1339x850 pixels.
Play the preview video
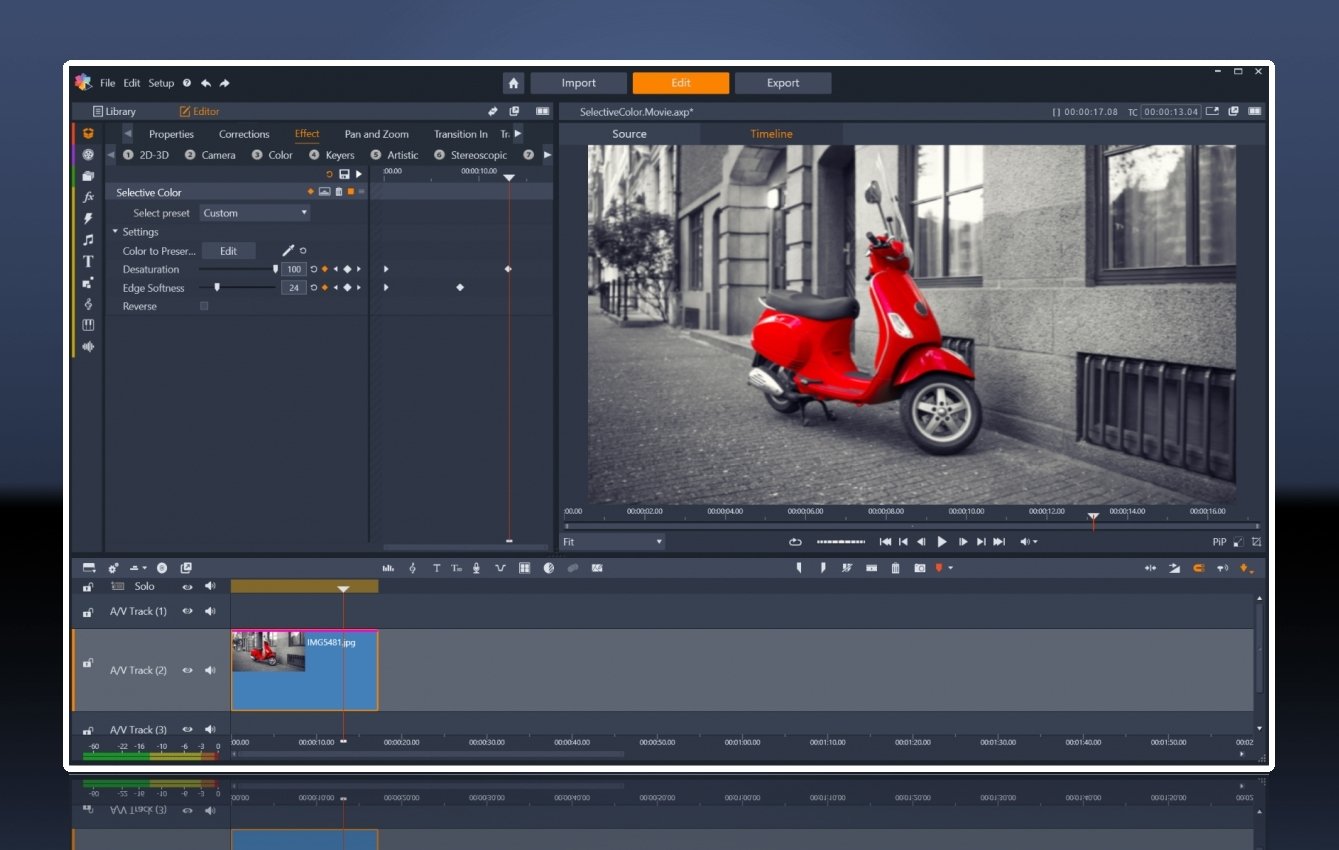941,542
